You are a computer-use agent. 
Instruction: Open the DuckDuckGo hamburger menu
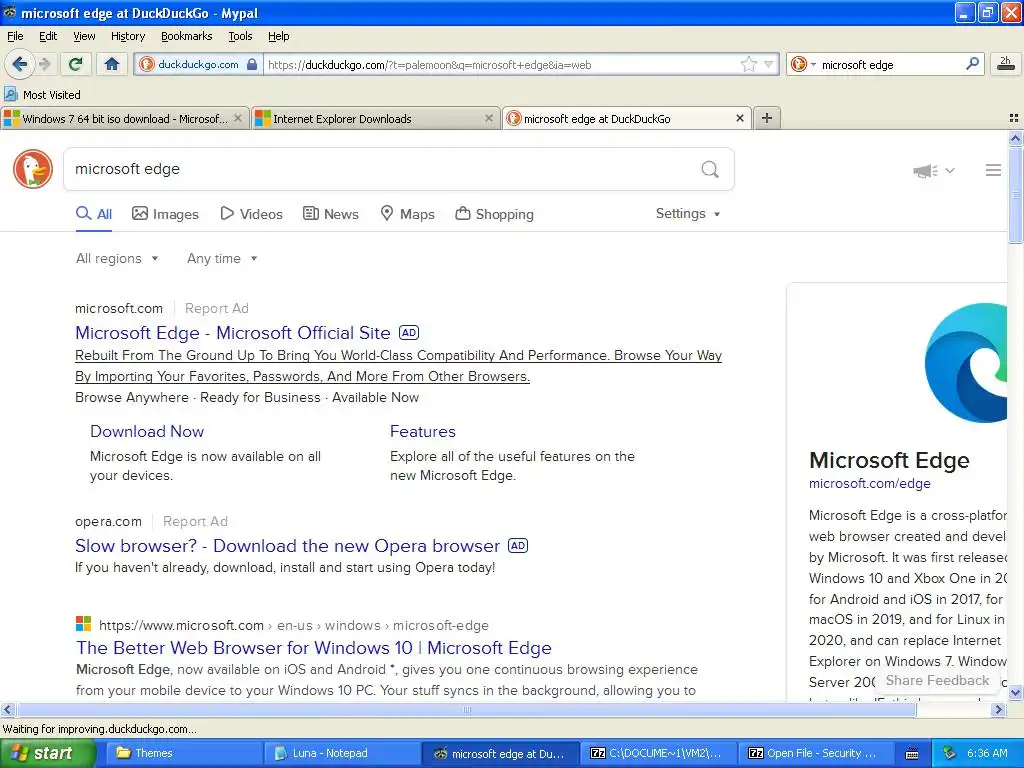993,170
